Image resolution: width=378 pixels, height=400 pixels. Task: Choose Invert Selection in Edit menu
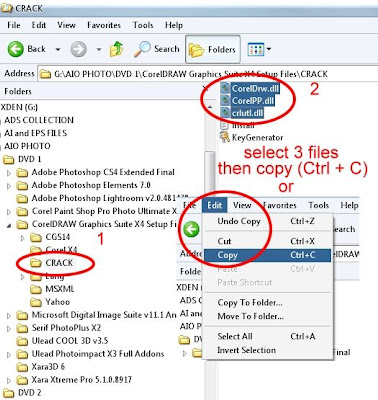(267, 350)
